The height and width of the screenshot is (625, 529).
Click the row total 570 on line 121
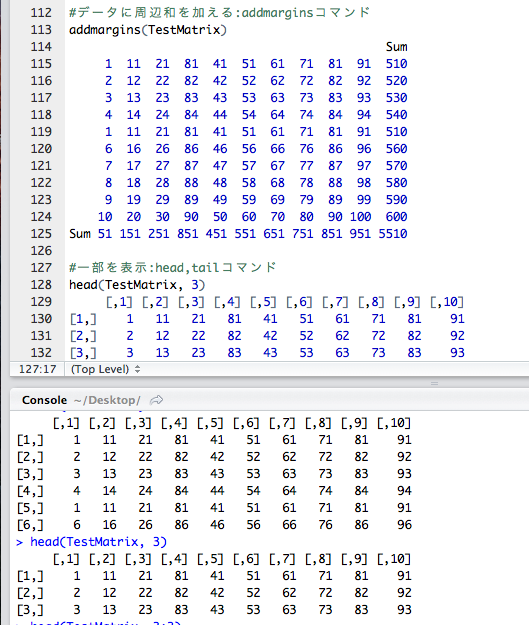pyautogui.click(x=396, y=166)
